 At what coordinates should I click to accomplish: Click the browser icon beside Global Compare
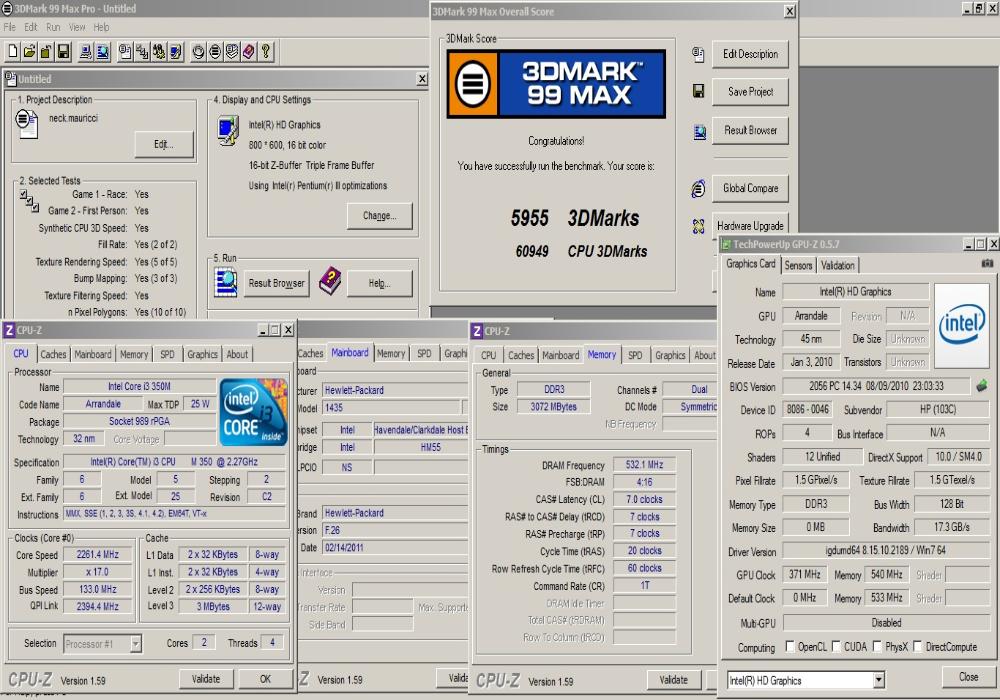(x=698, y=189)
